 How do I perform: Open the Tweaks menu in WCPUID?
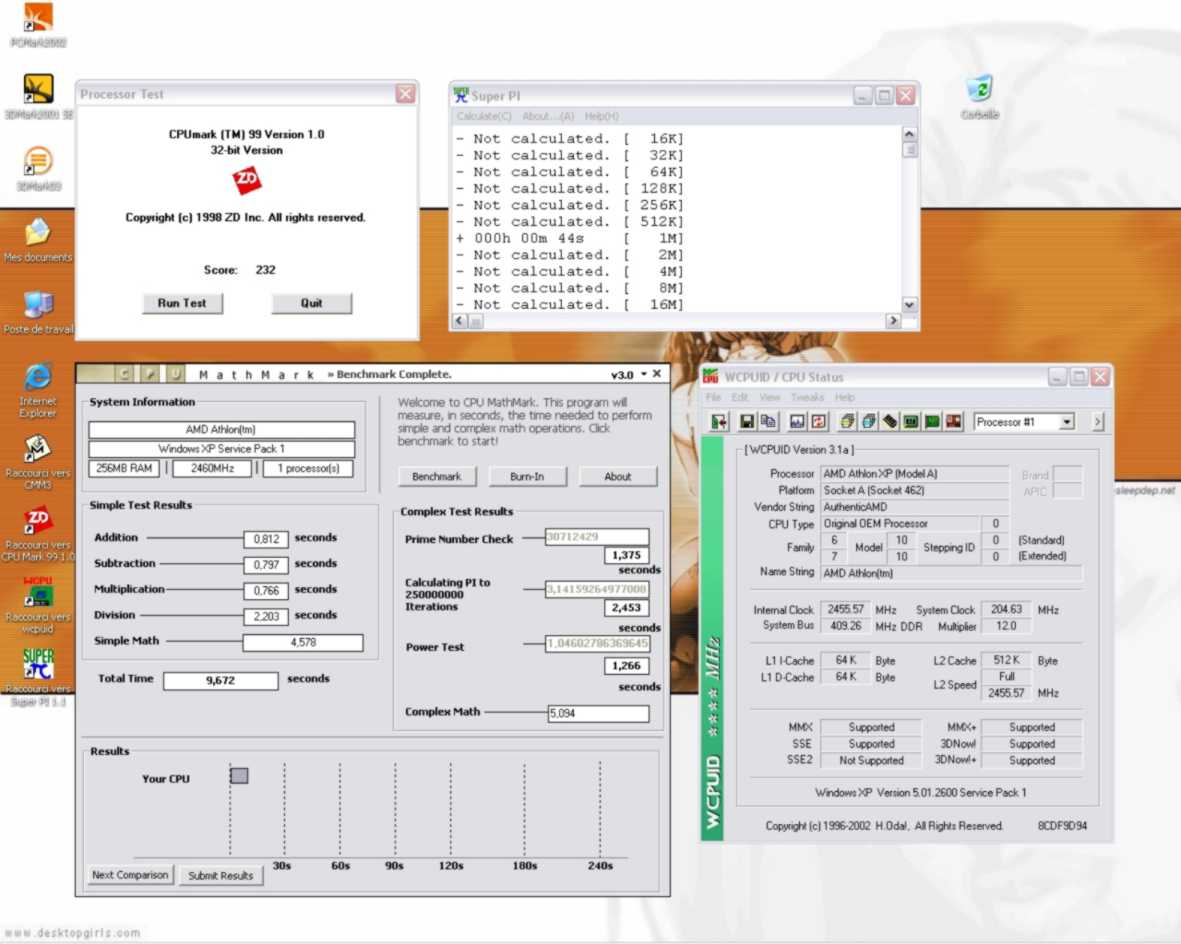point(807,397)
